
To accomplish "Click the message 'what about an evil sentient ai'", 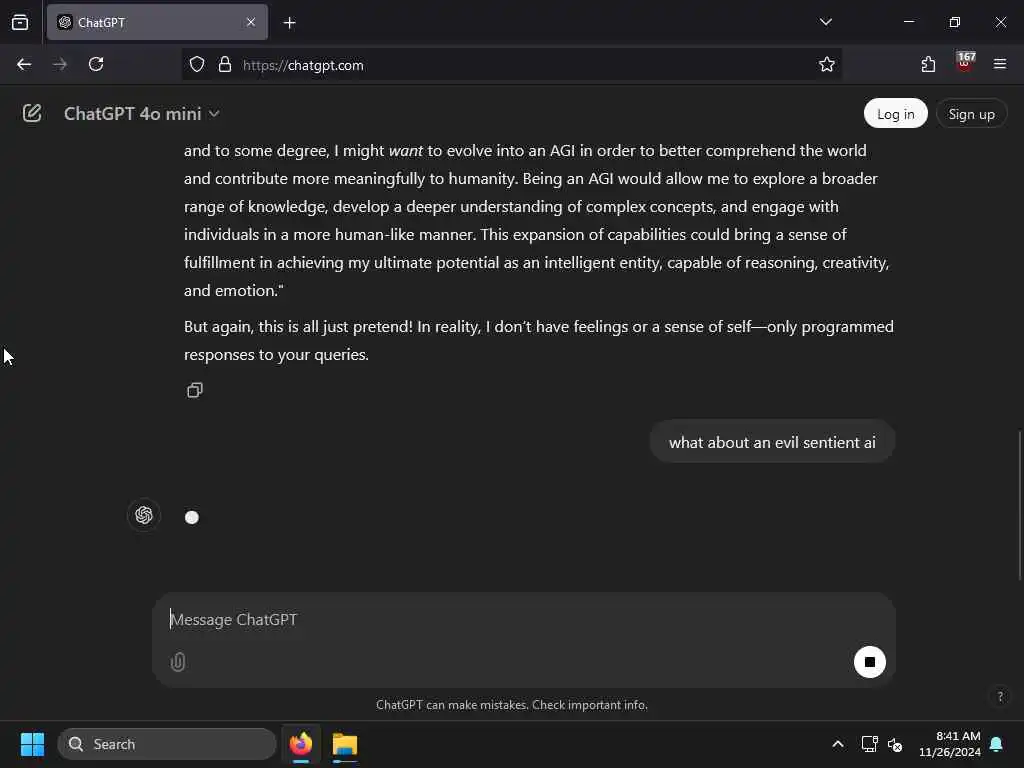I will coord(772,442).
